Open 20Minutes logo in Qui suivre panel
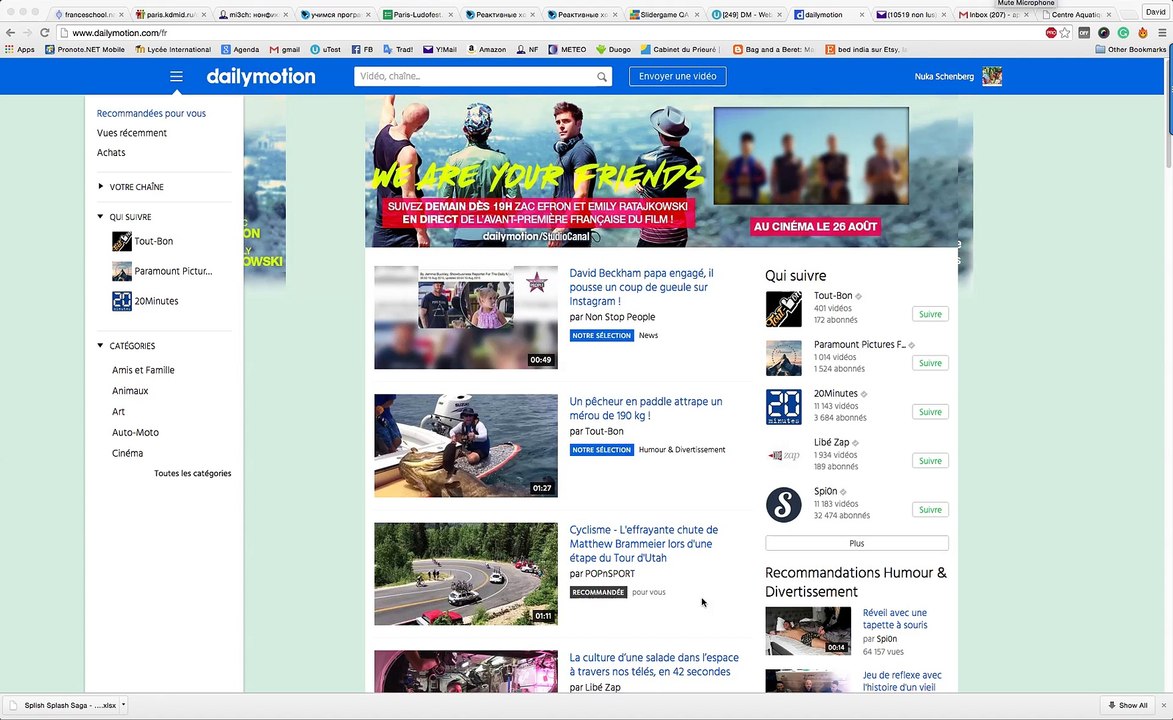Viewport: 1173px width, 720px height. (783, 406)
